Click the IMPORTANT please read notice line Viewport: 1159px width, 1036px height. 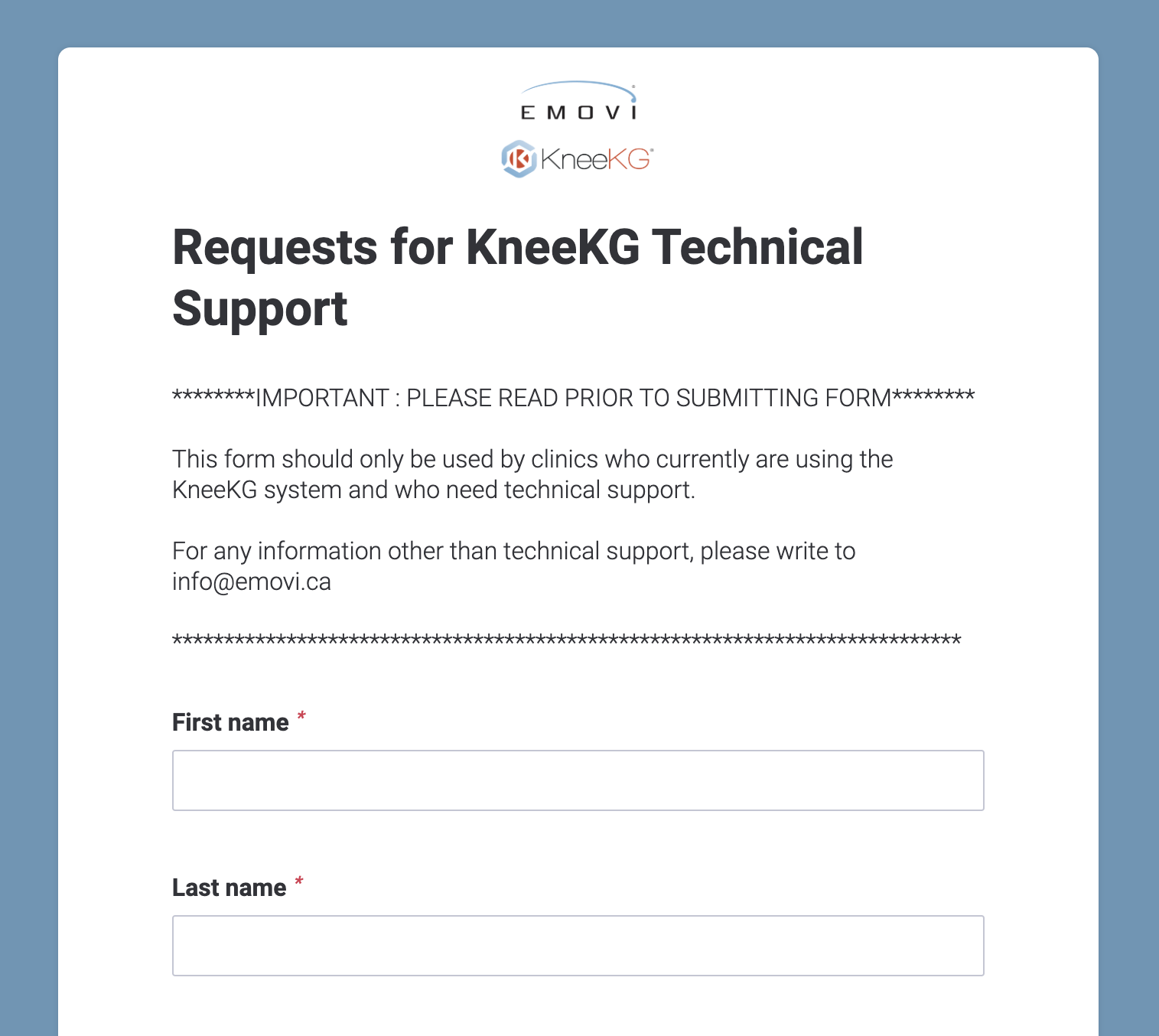pos(574,398)
